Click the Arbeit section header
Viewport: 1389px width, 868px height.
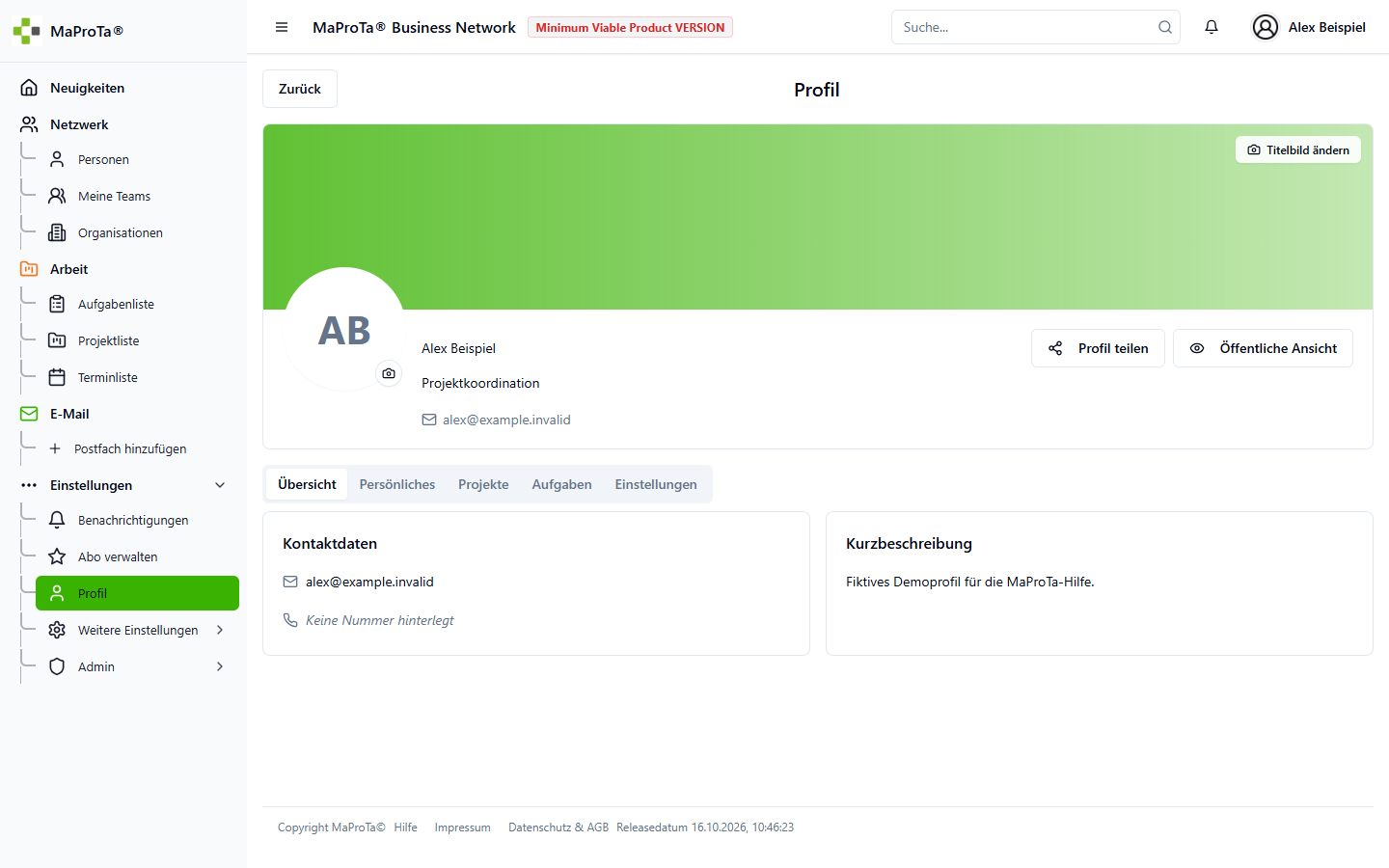123,269
